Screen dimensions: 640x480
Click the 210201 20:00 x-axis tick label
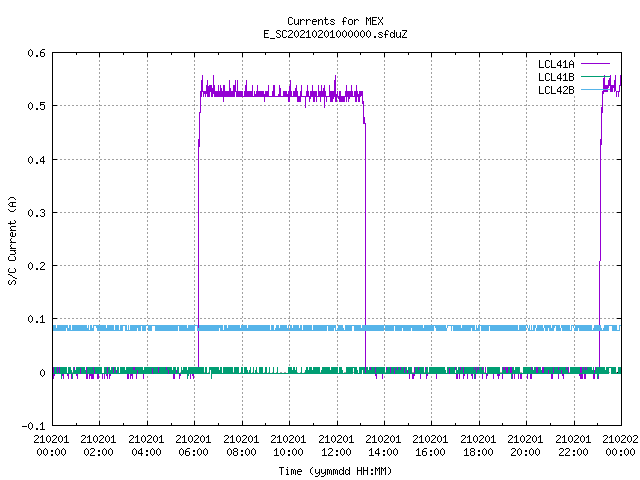pyautogui.click(x=525, y=446)
